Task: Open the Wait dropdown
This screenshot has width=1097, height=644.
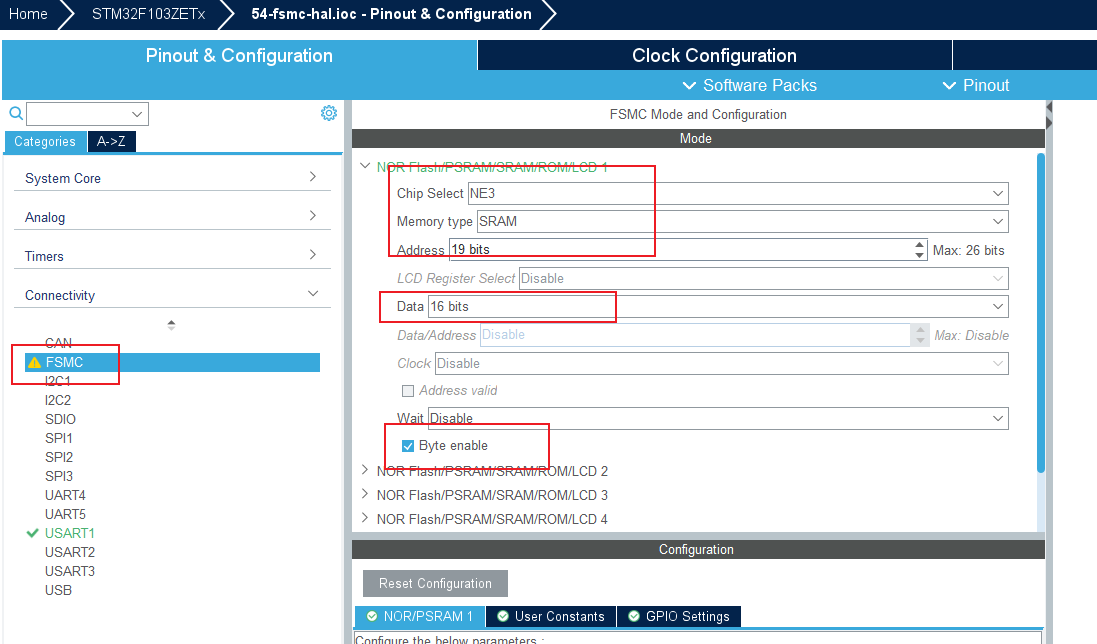Action: point(998,419)
